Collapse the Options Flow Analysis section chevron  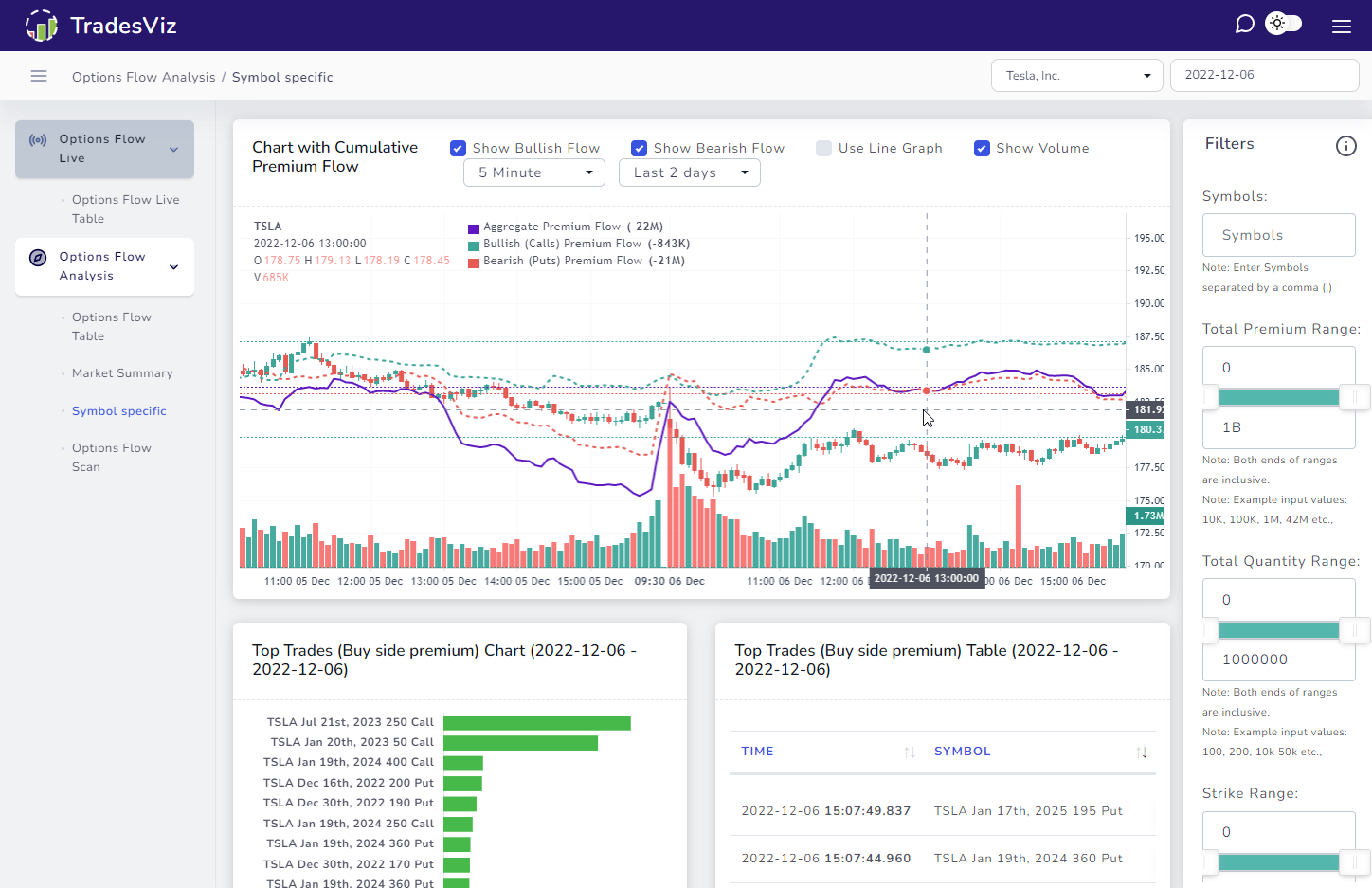[174, 266]
